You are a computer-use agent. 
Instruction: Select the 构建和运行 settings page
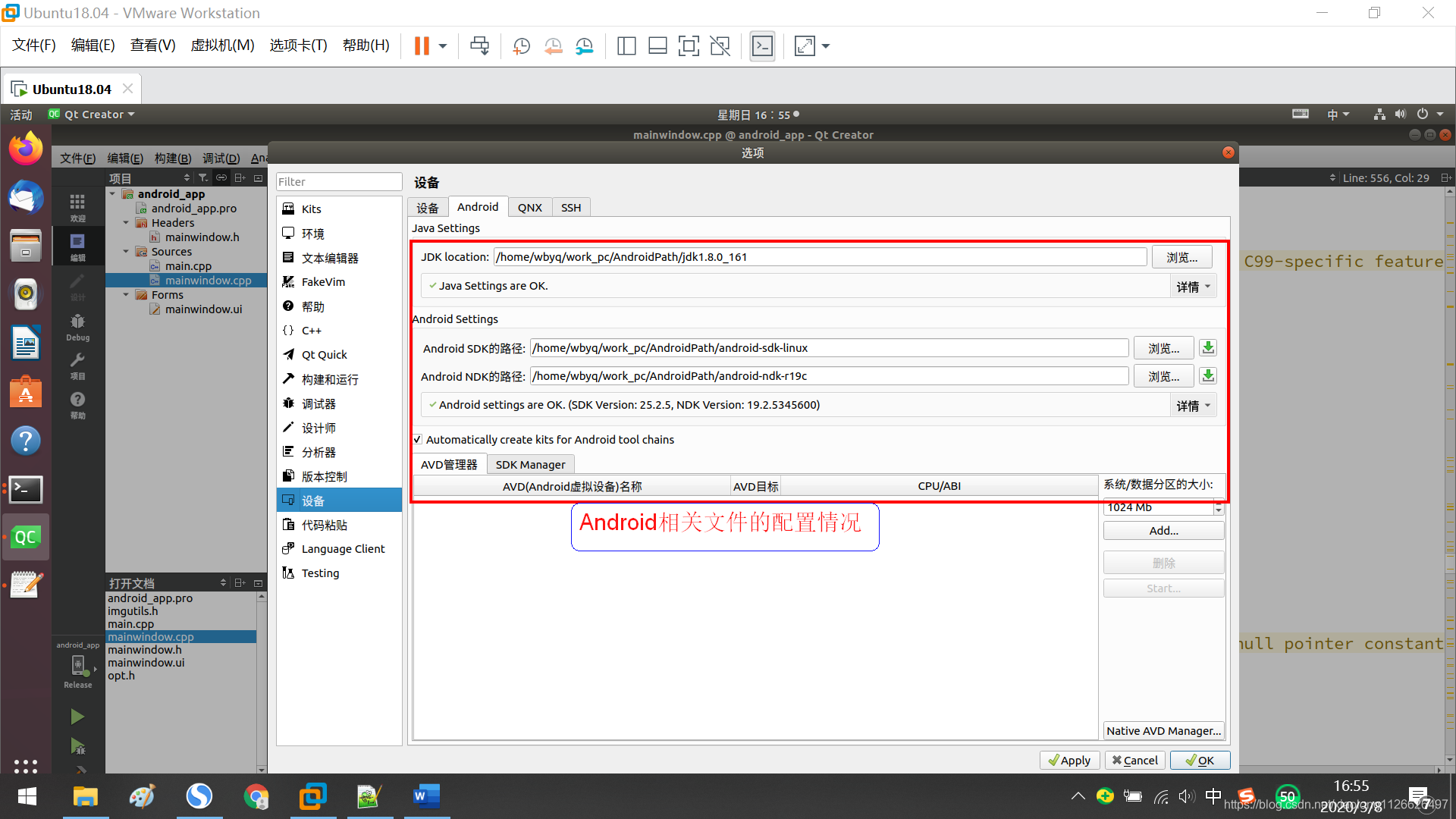[x=329, y=379]
